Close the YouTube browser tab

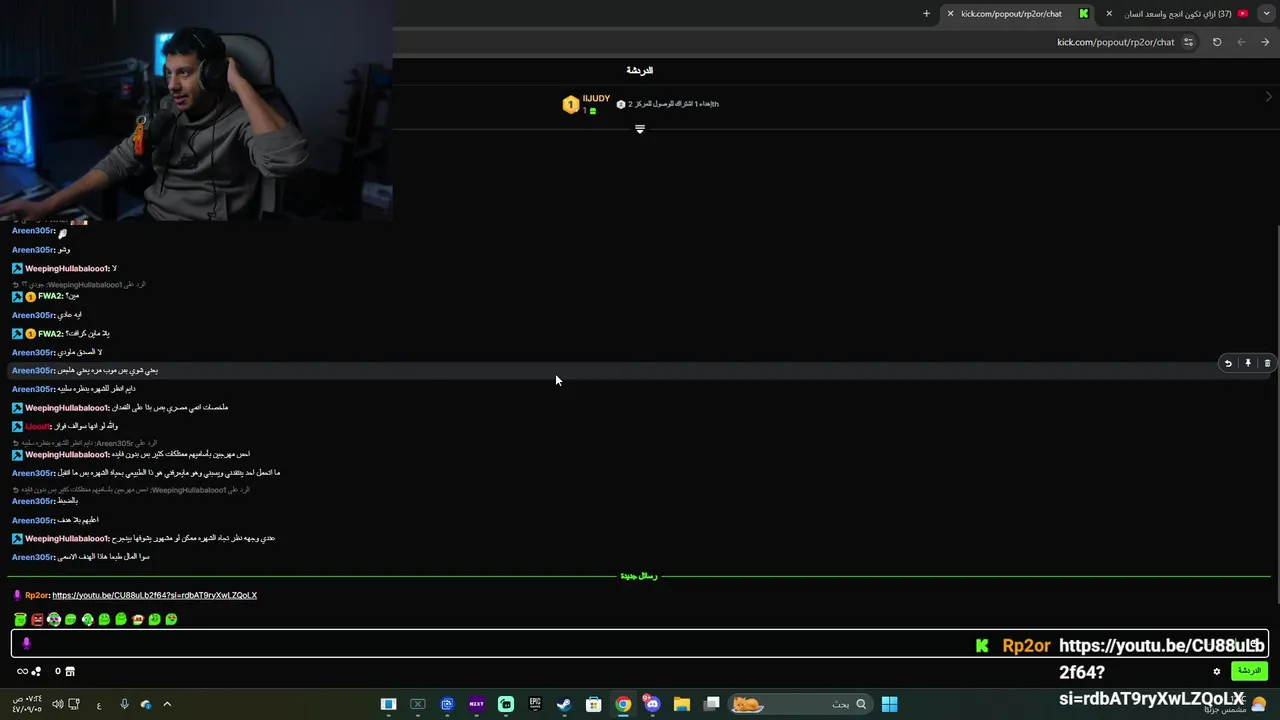pyautogui.click(x=1109, y=14)
